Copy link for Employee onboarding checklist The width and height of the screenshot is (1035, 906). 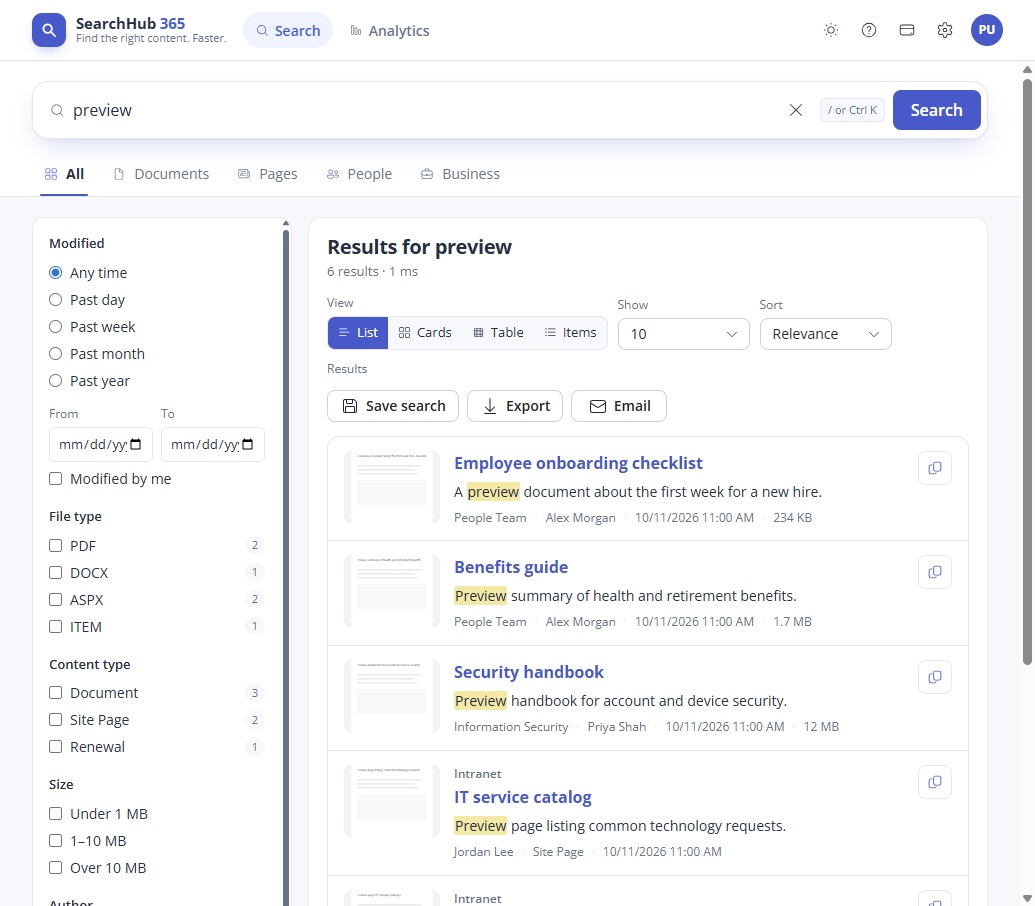(935, 468)
